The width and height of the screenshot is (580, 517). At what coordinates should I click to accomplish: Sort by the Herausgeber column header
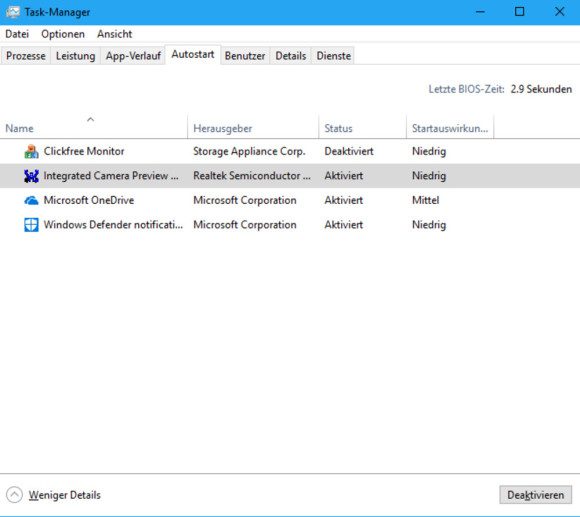pyautogui.click(x=223, y=129)
